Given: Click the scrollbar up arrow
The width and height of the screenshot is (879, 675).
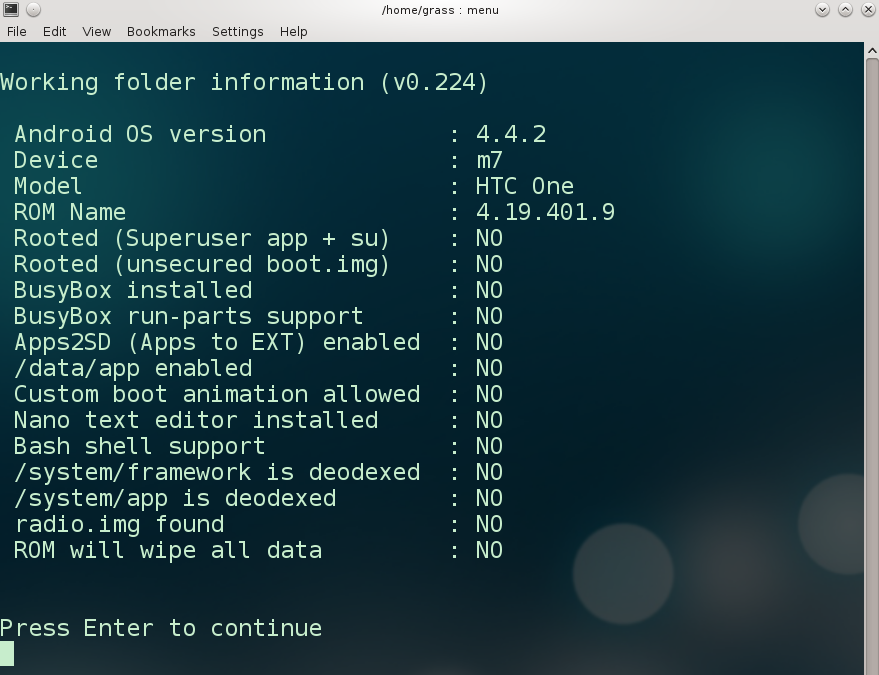Looking at the screenshot, I should (x=871, y=50).
